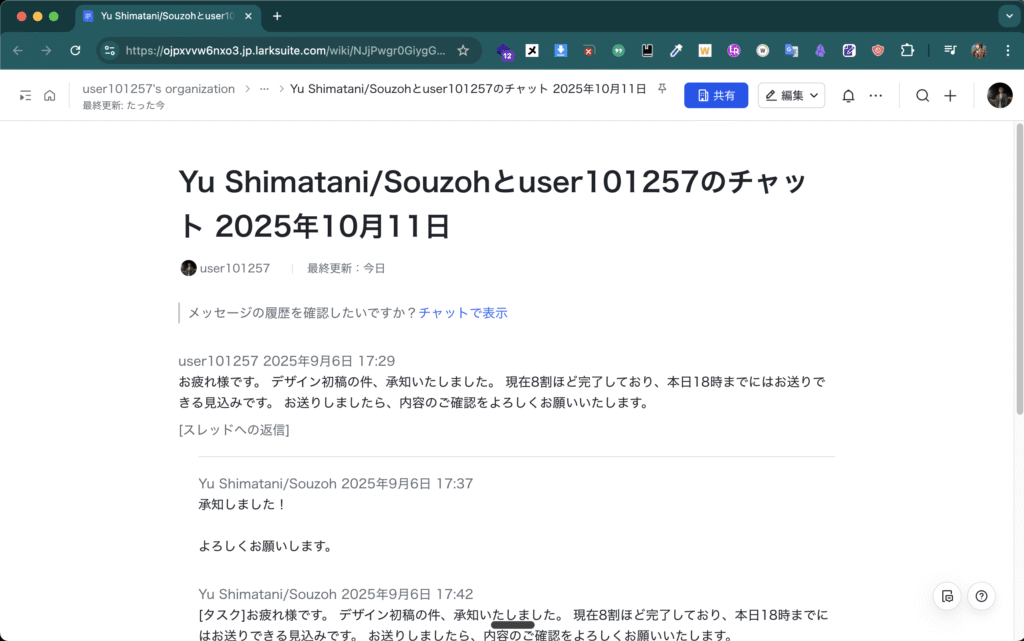This screenshot has height=641, width=1024.
Task: Click the search magnifier icon
Action: pyautogui.click(x=923, y=96)
